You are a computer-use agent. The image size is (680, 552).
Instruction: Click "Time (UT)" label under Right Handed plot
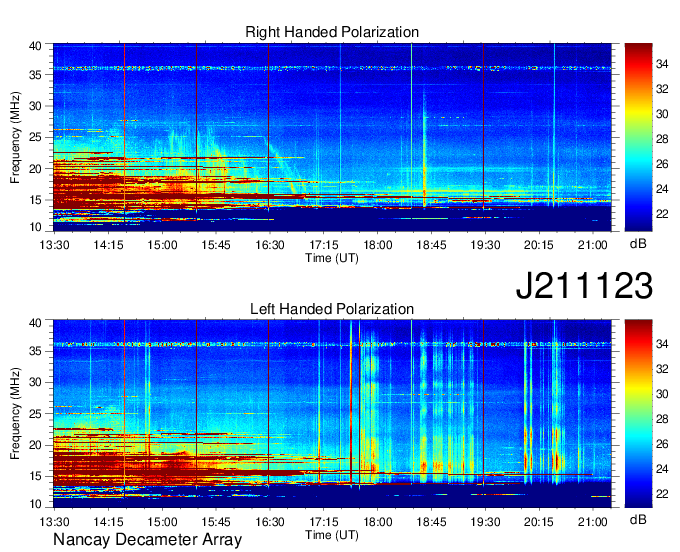pos(332,258)
